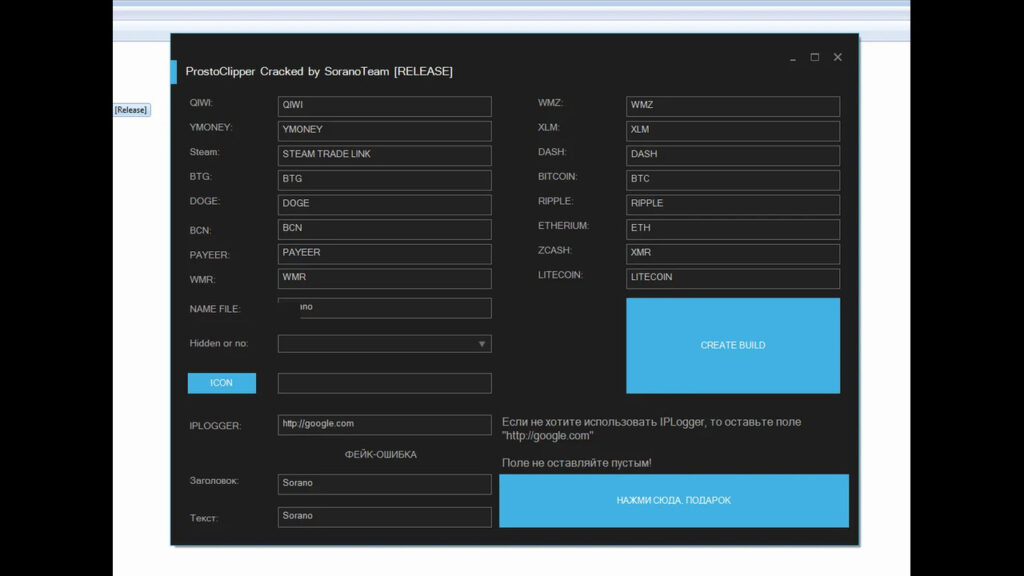
Task: Click the 'IPLOGGER:' label
Action: 215,426
